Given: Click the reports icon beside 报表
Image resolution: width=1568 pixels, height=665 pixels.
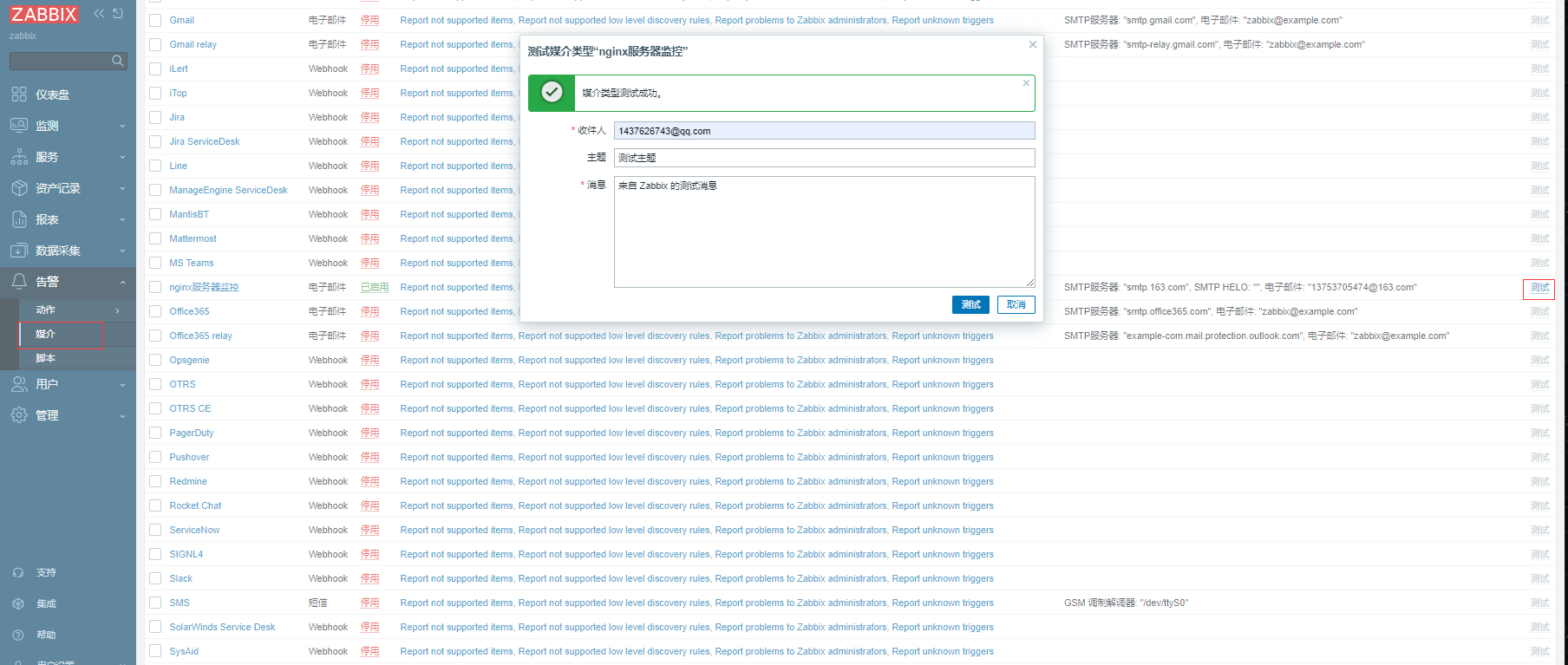Looking at the screenshot, I should pos(19,219).
